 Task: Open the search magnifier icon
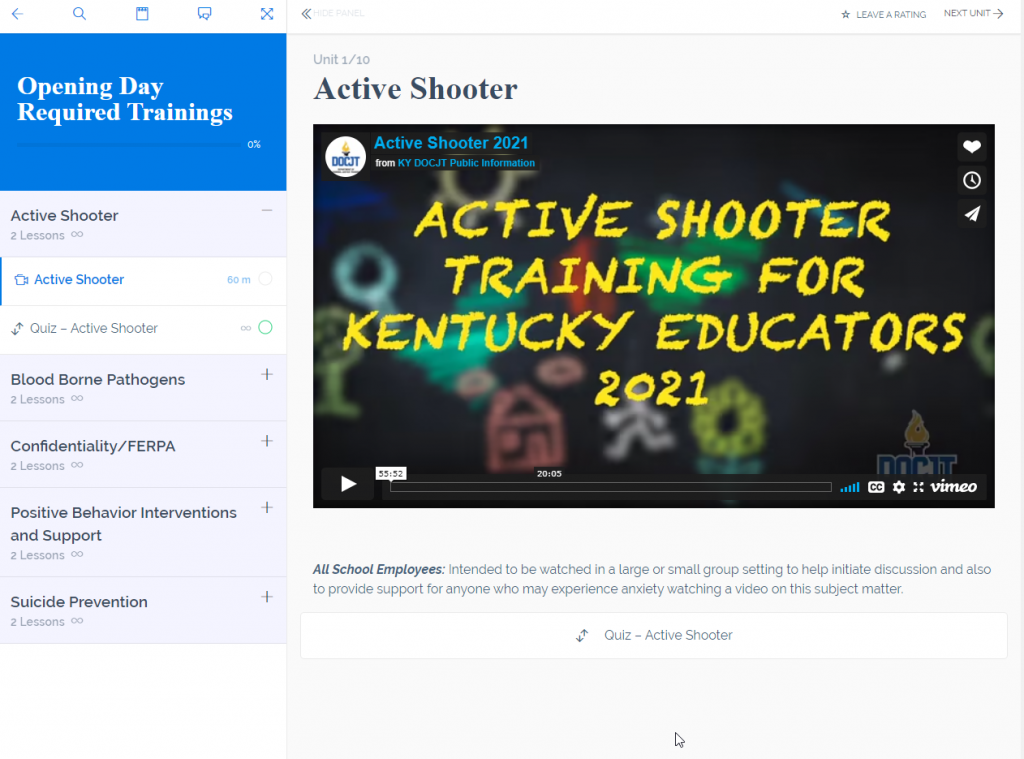point(79,14)
